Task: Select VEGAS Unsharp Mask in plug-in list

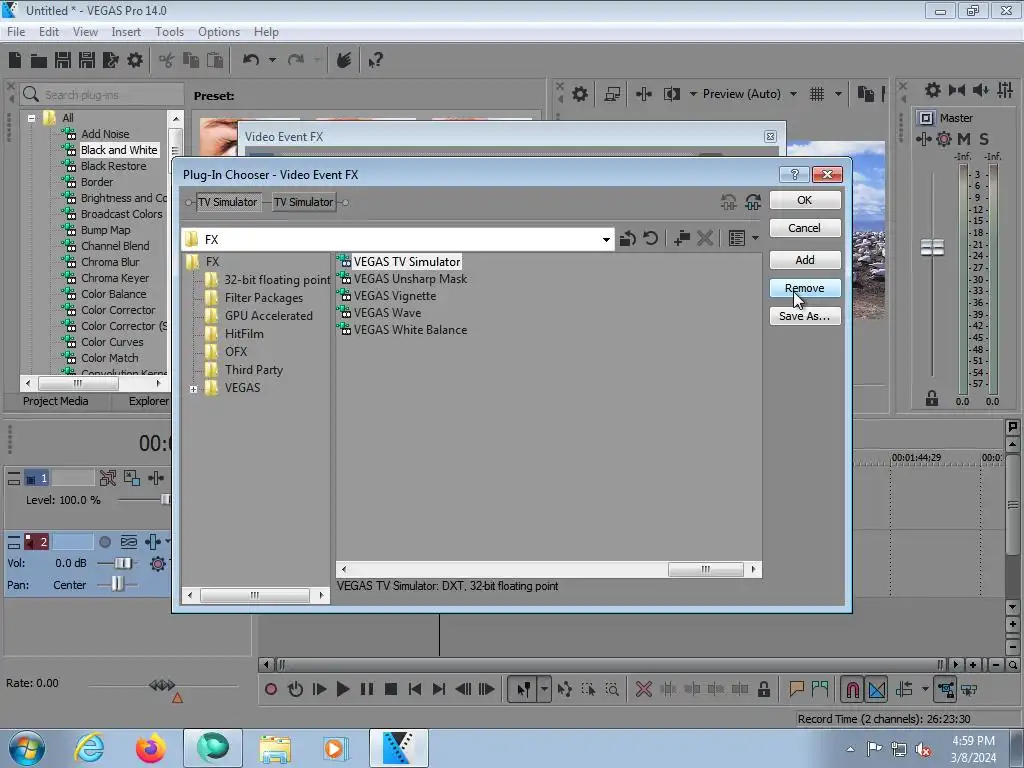Action: pos(410,279)
